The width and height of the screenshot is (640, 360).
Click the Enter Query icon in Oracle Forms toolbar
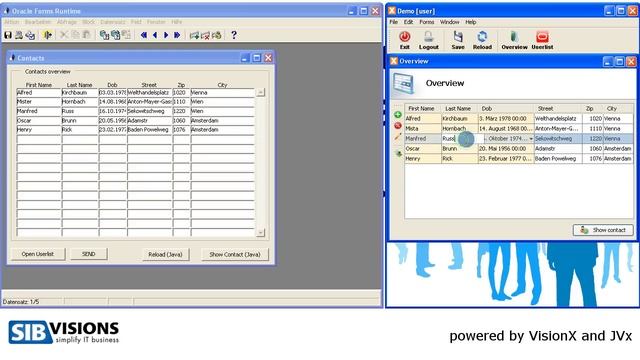104,36
